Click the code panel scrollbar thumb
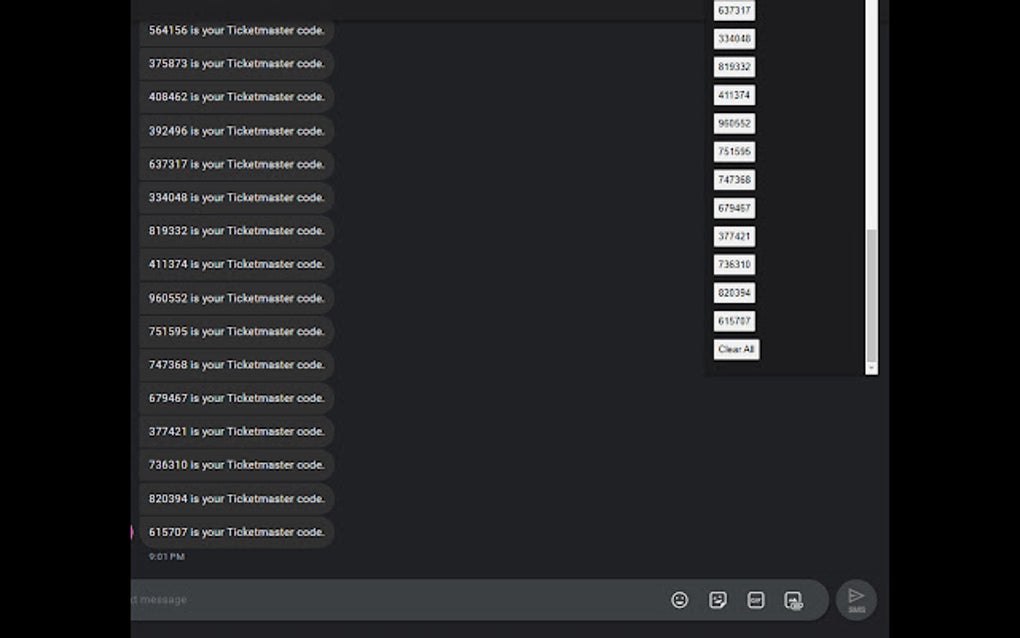This screenshot has width=1020, height=638. (872, 295)
